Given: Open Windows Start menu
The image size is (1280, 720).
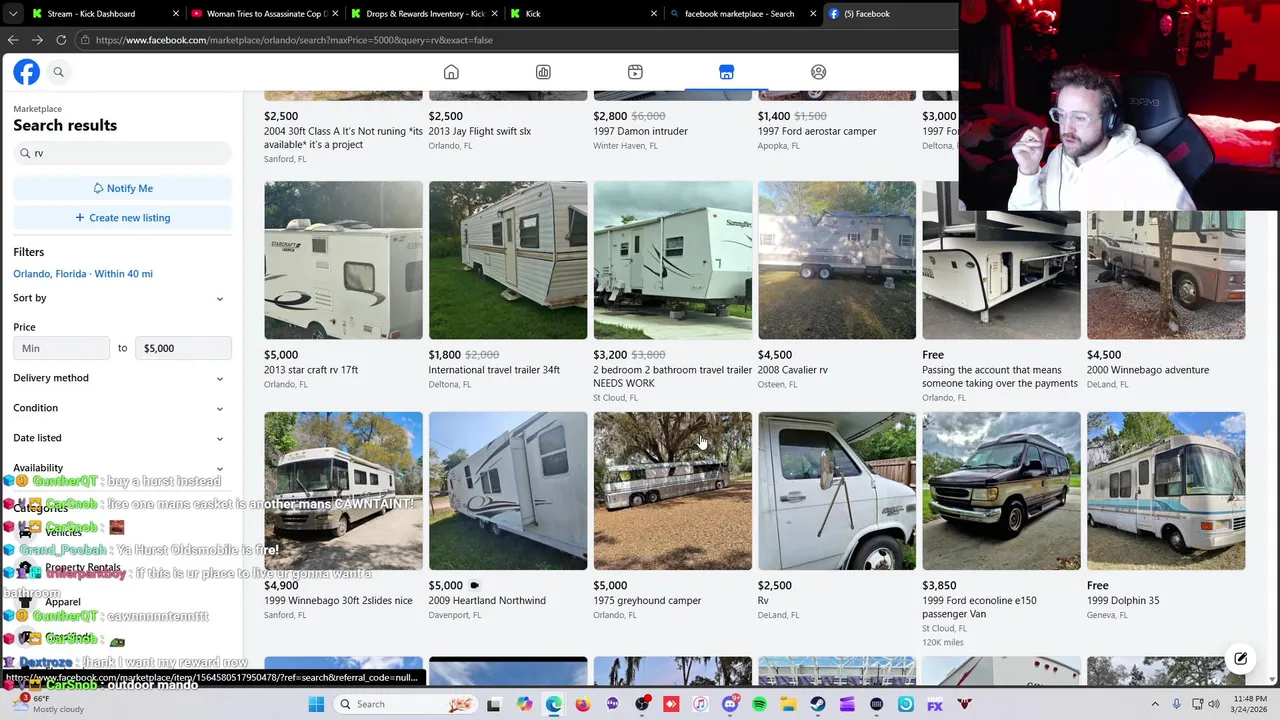Looking at the screenshot, I should 316,704.
